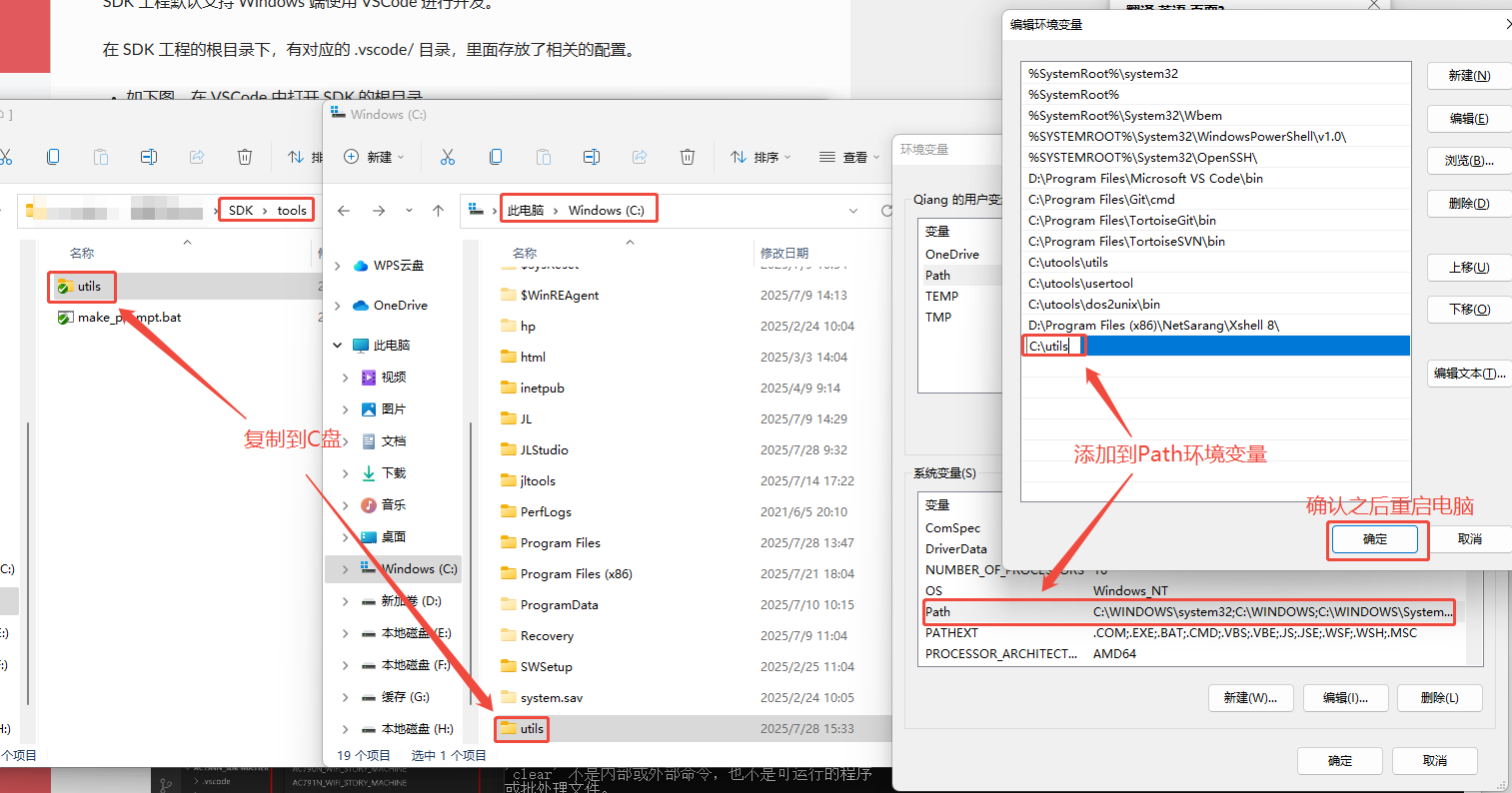Click the 编辑(E) button in the path editor

(x=1469, y=119)
